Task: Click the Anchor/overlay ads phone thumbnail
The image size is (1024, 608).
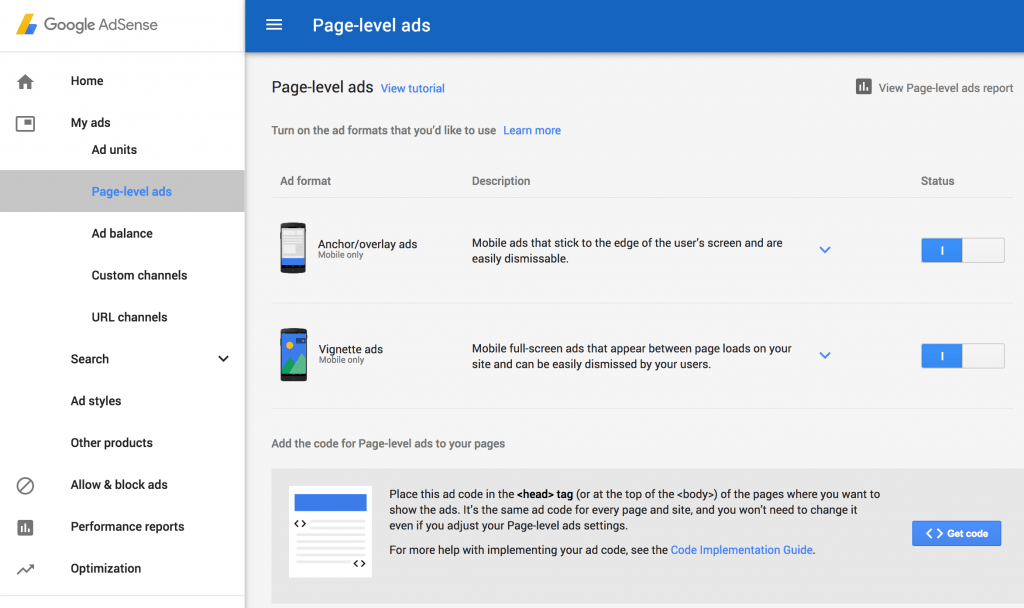Action: [293, 248]
